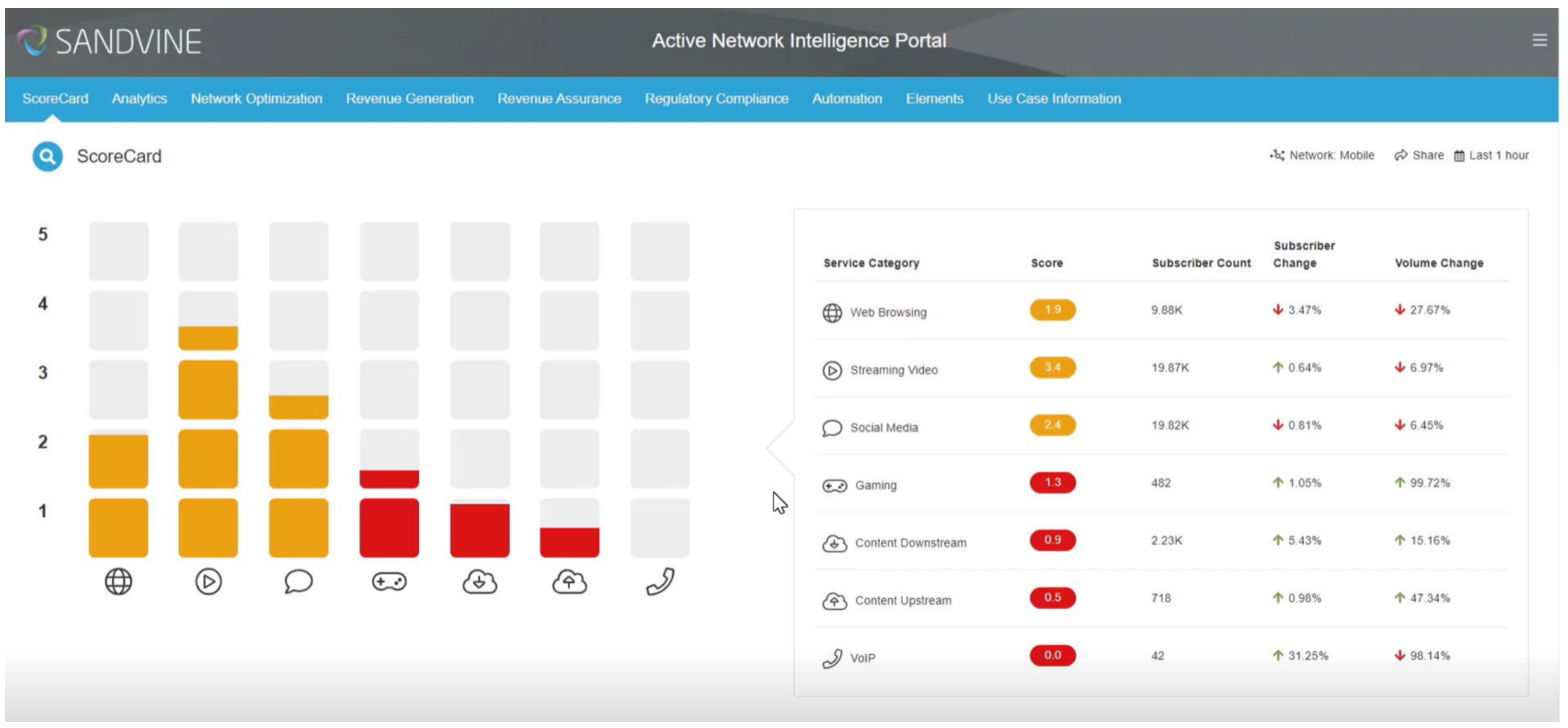Image resolution: width=1568 pixels, height=728 pixels.
Task: Switch to the Analytics tab
Action: tap(140, 98)
